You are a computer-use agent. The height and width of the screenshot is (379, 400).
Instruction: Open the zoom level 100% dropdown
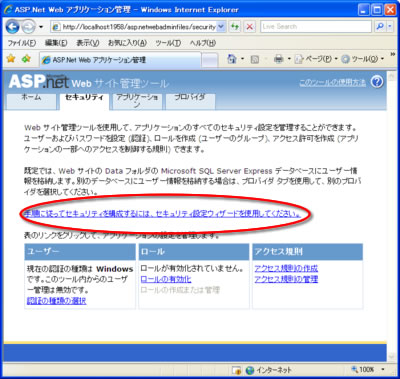[x=368, y=369]
